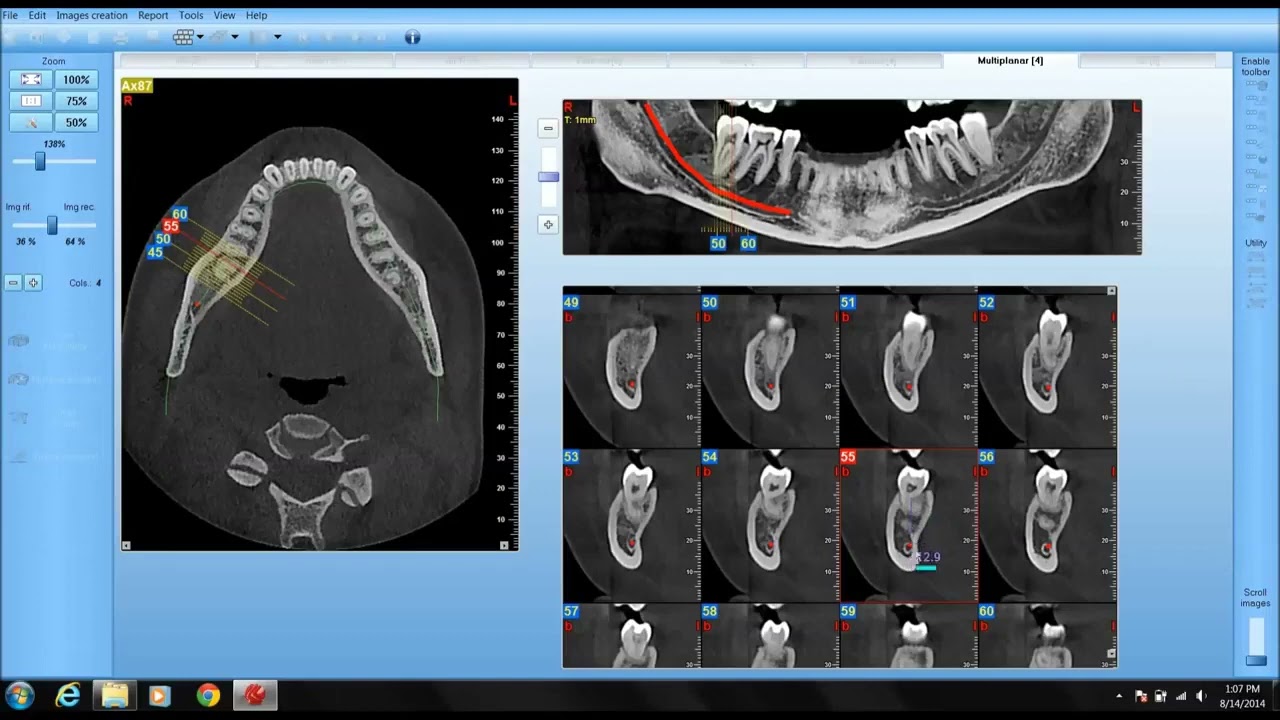Open the Images creation menu
Viewport: 1280px width, 720px height.
(x=92, y=15)
